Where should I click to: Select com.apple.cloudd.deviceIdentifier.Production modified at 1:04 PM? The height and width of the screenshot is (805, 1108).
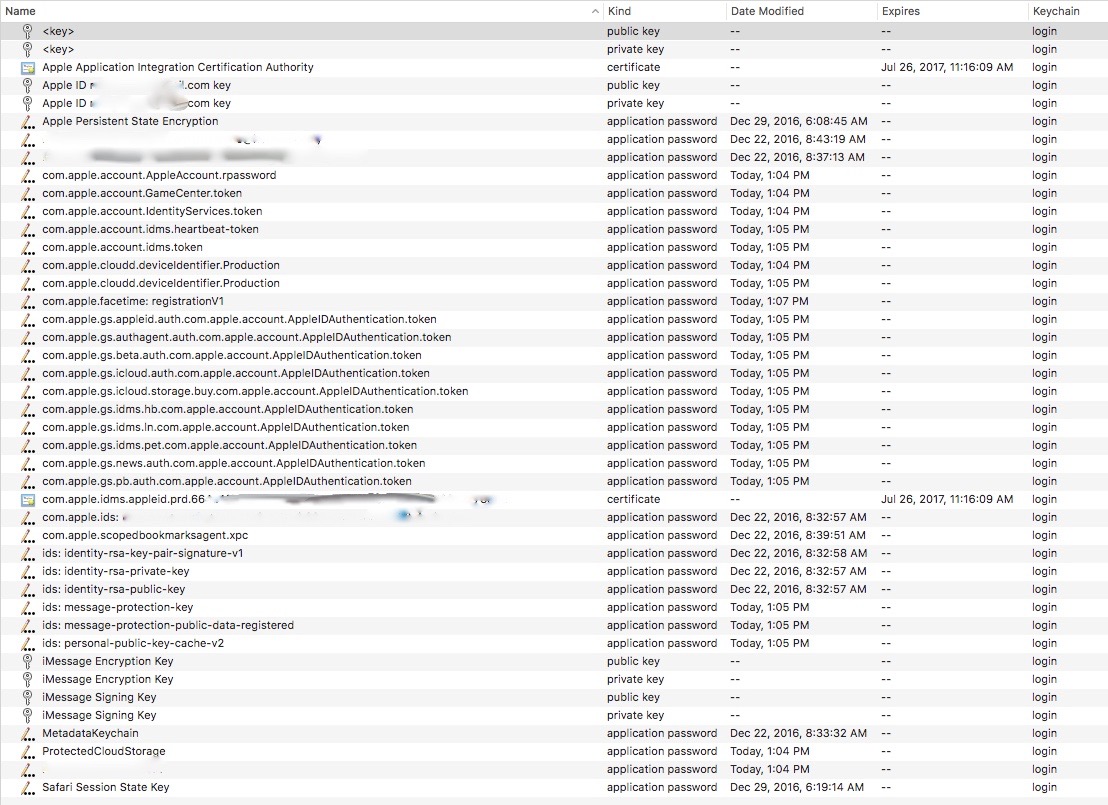(x=554, y=266)
